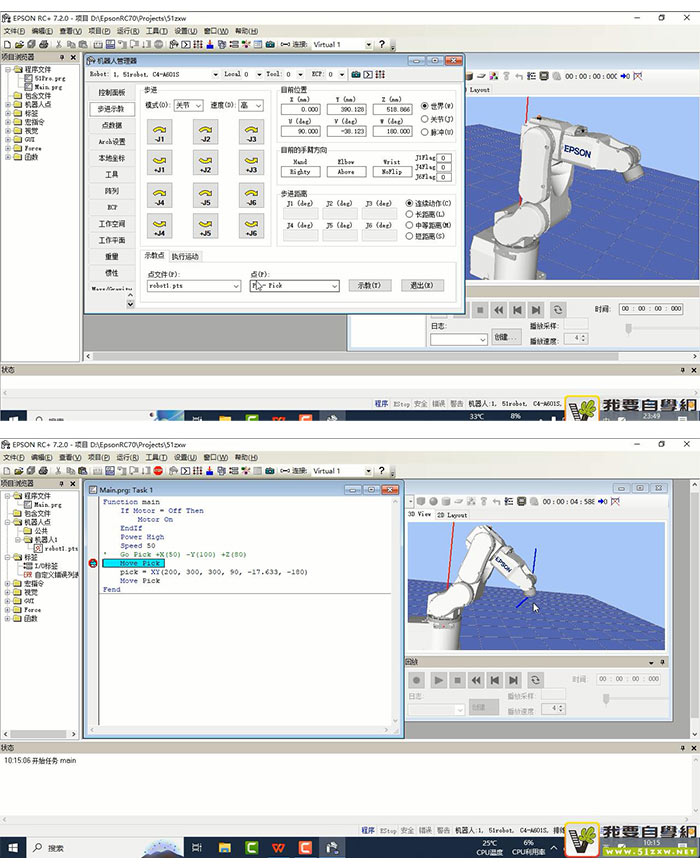The height and width of the screenshot is (866, 700).
Task: Select 连续动作(C) jog distance option
Action: click(409, 203)
